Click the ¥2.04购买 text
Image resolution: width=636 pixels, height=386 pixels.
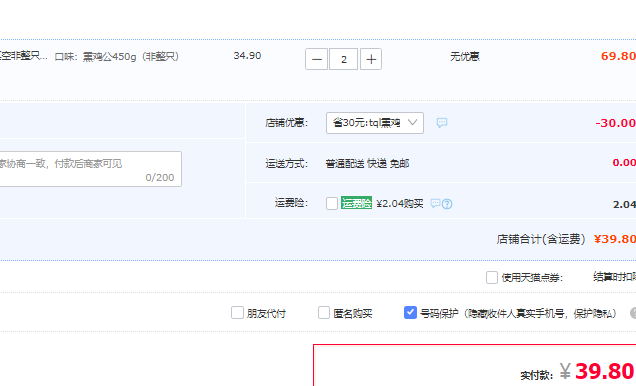coord(400,203)
